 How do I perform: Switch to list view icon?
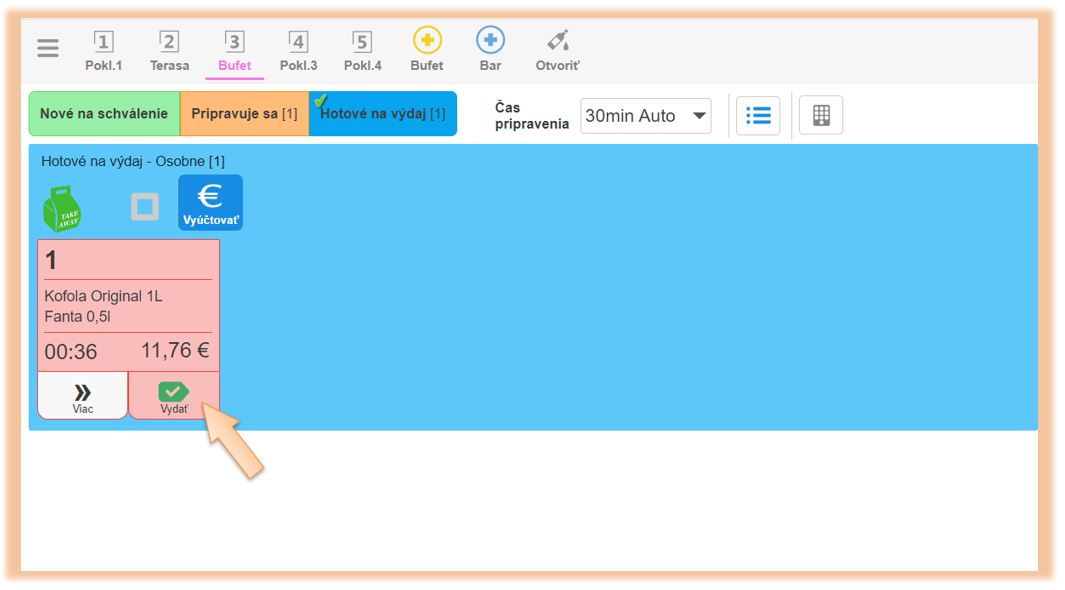758,116
